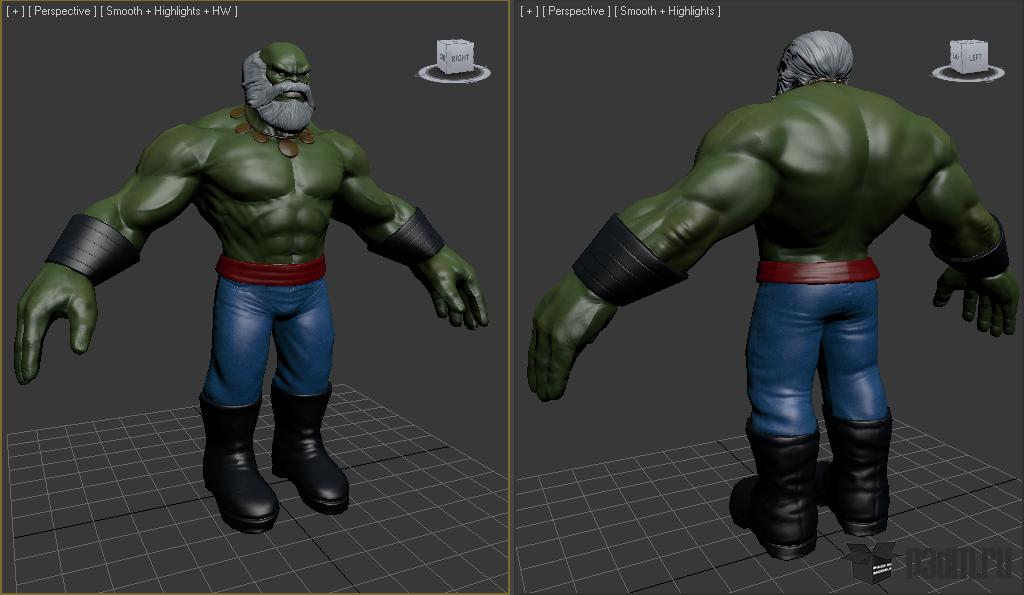The height and width of the screenshot is (595, 1024).
Task: Open the [+] general menu in the right viewport
Action: (530, 11)
